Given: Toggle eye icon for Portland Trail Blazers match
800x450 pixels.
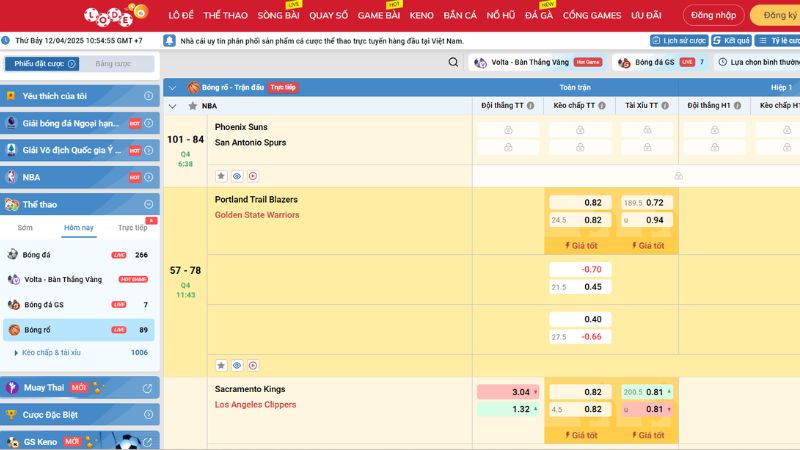Looking at the screenshot, I should (237, 366).
